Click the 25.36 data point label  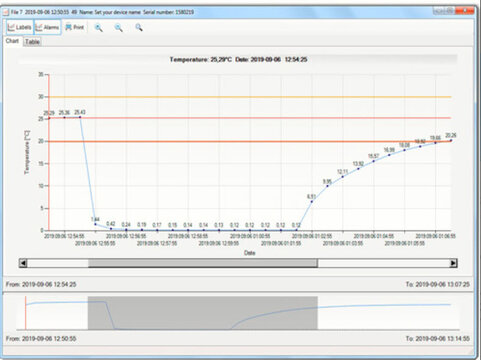coord(64,113)
